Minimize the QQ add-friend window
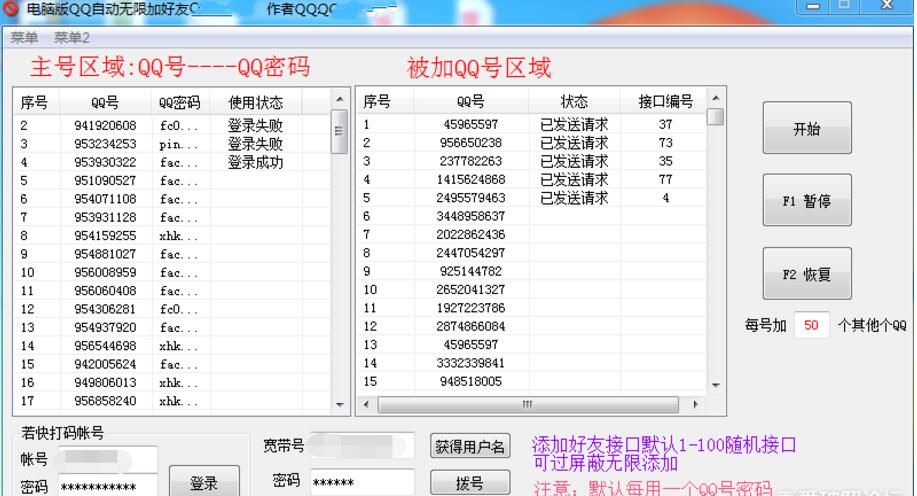Screen dimensions: 917x496 coord(813,6)
